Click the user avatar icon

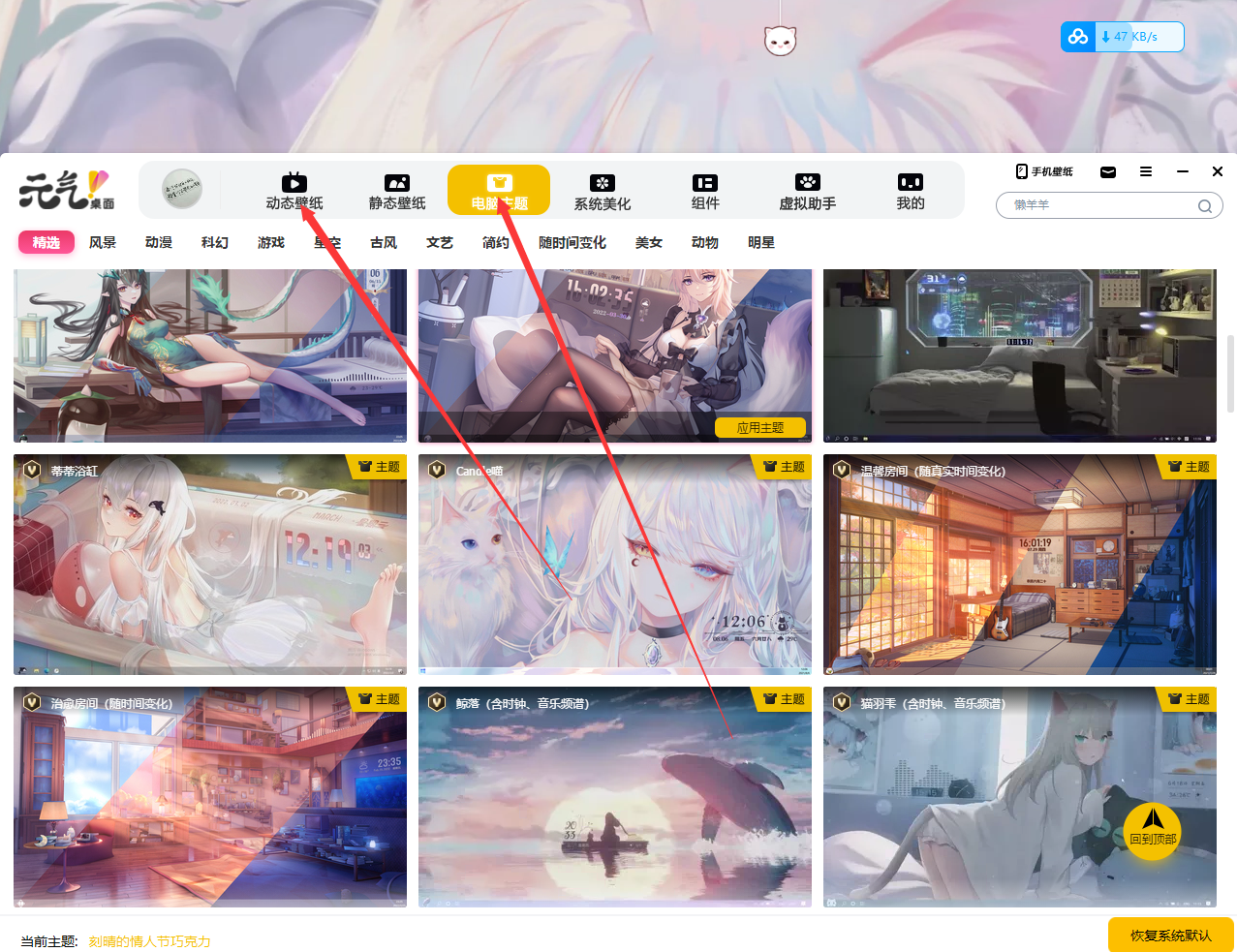(x=182, y=189)
